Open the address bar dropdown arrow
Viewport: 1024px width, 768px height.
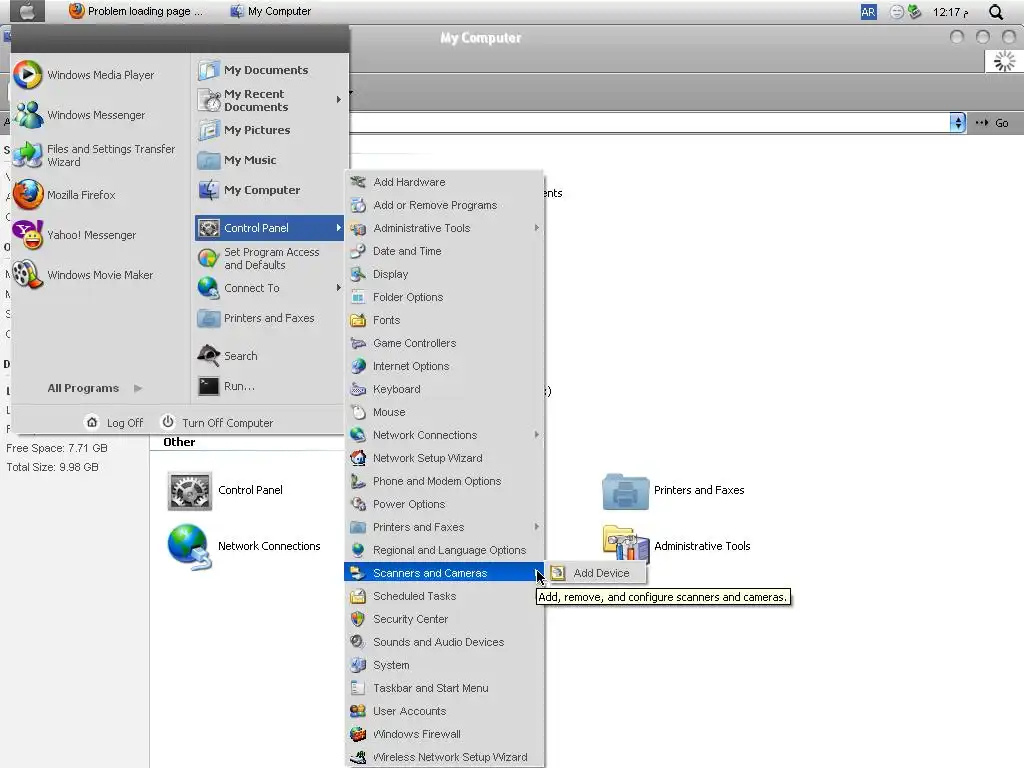click(957, 123)
